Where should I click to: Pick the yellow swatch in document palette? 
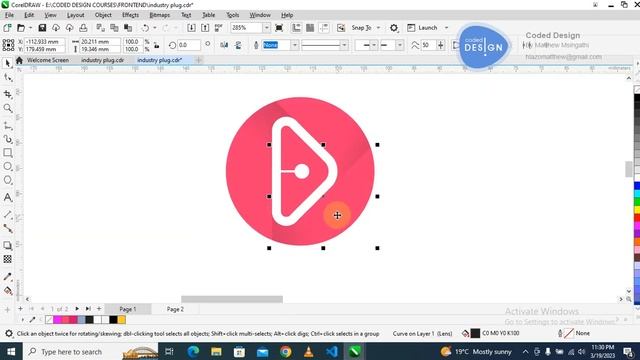(x=122, y=320)
